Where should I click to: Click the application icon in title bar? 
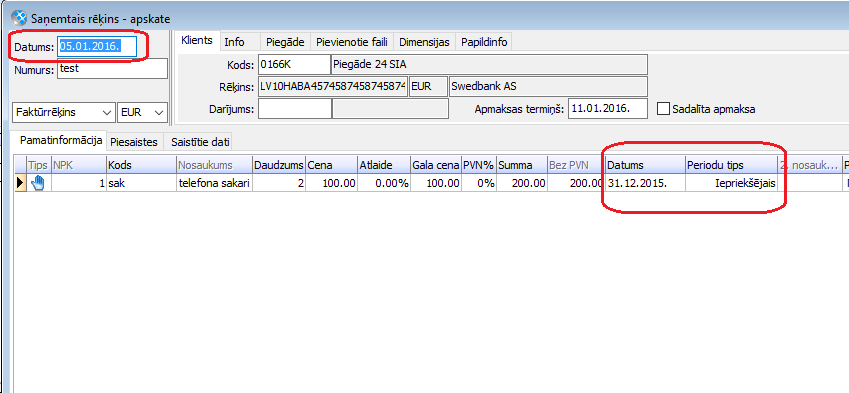pos(19,19)
